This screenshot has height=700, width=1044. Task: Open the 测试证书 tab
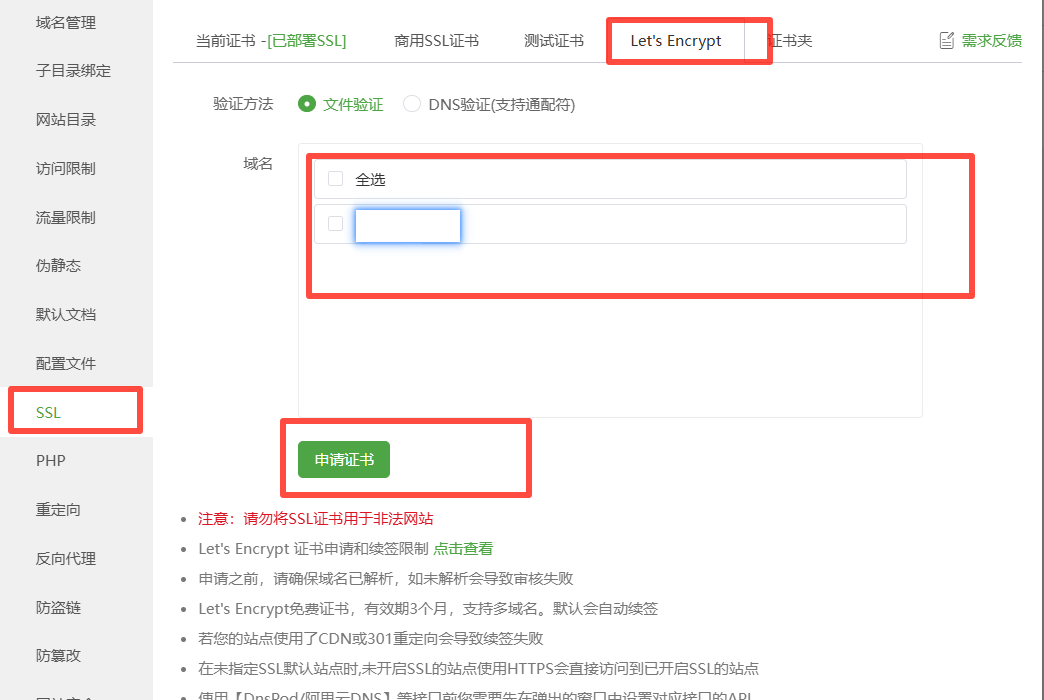[x=554, y=41]
